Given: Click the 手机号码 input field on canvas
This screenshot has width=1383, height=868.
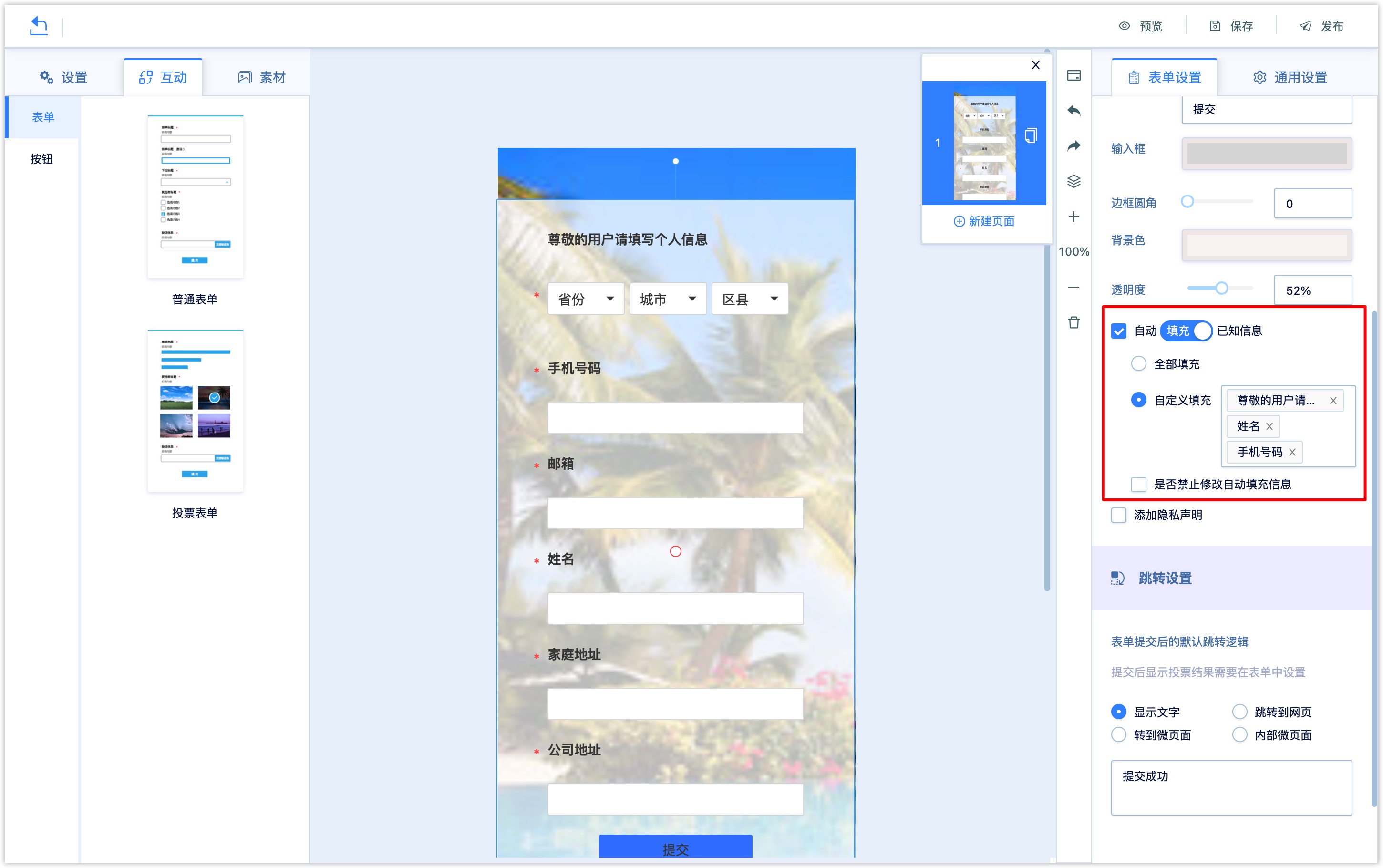Looking at the screenshot, I should (x=675, y=417).
